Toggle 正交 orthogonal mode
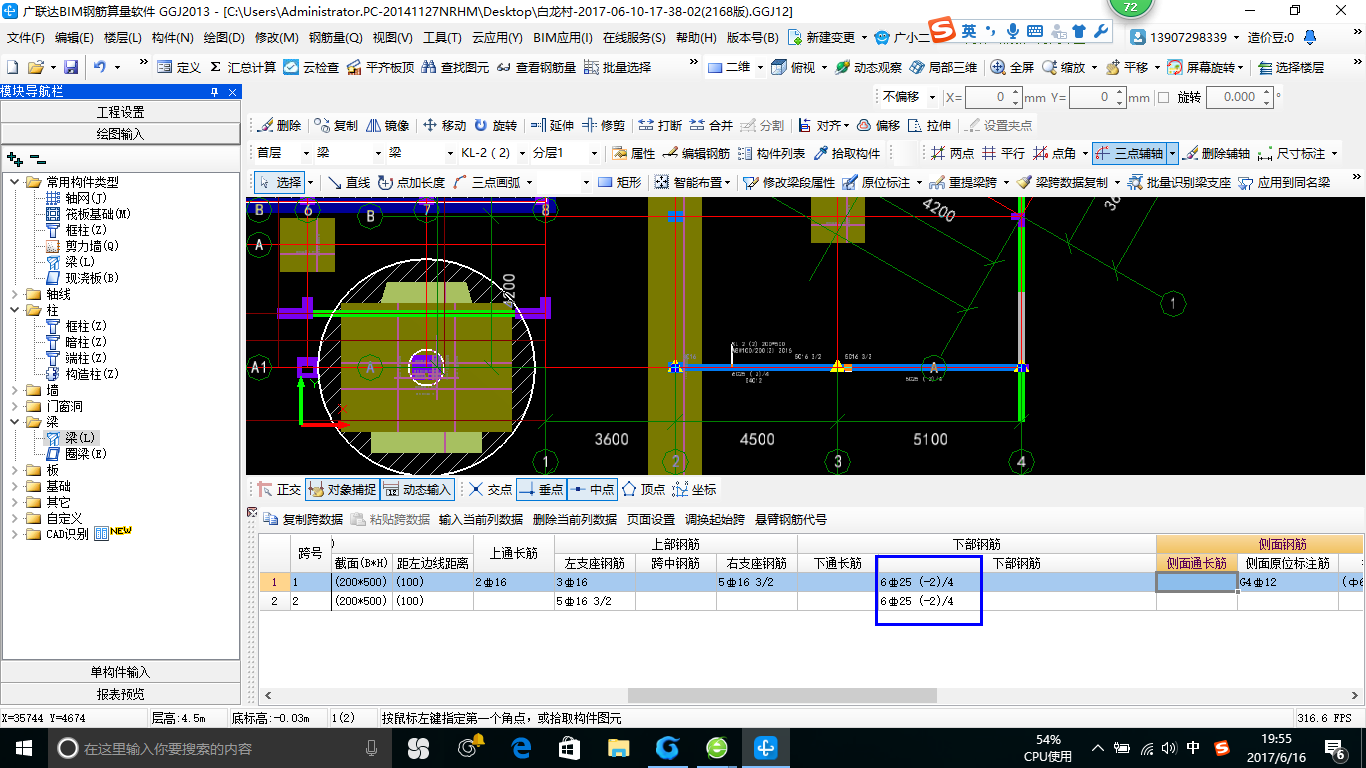Screen dimensions: 1366x768 [x=279, y=489]
